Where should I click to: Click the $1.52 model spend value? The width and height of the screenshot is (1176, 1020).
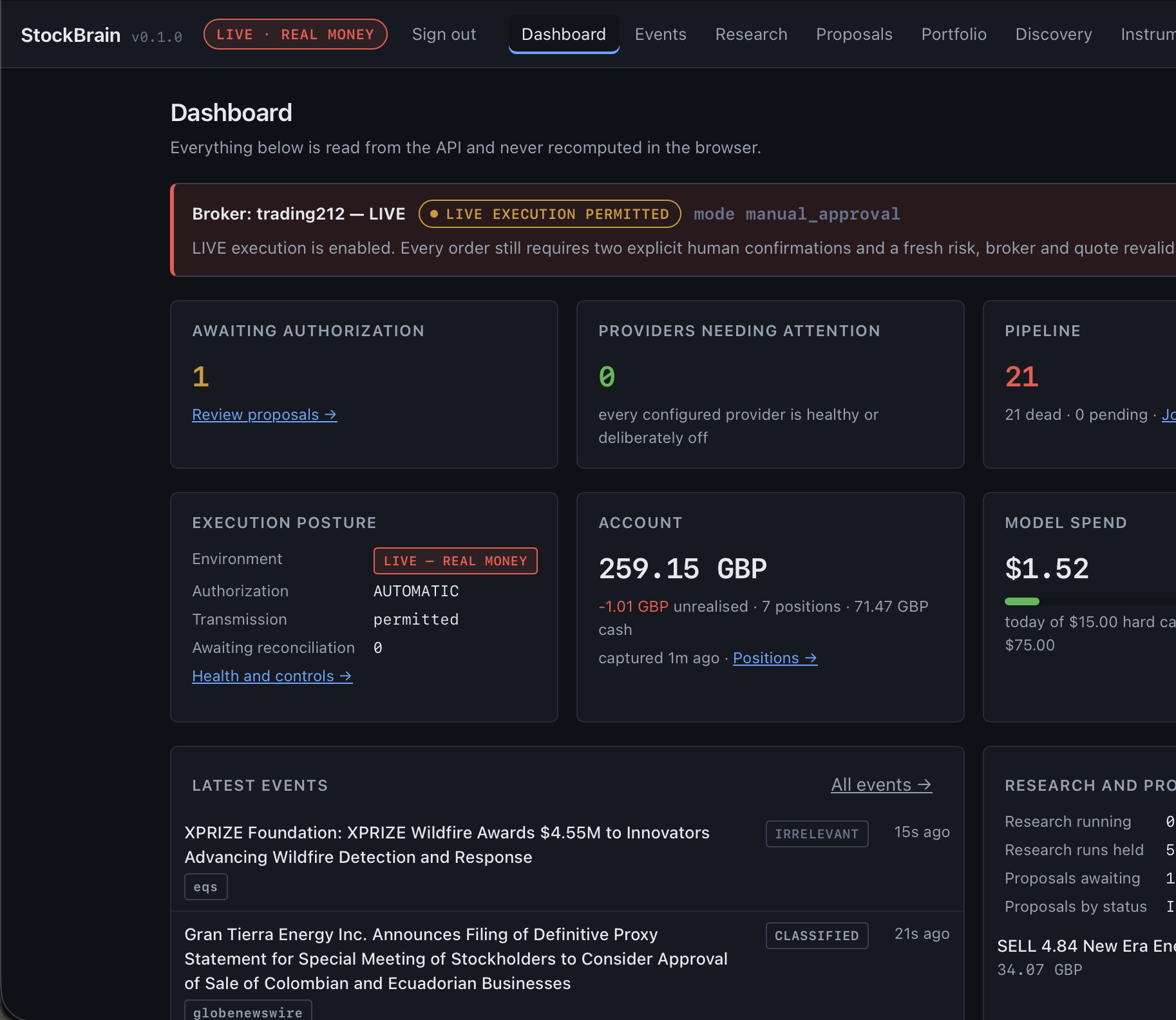tap(1047, 569)
